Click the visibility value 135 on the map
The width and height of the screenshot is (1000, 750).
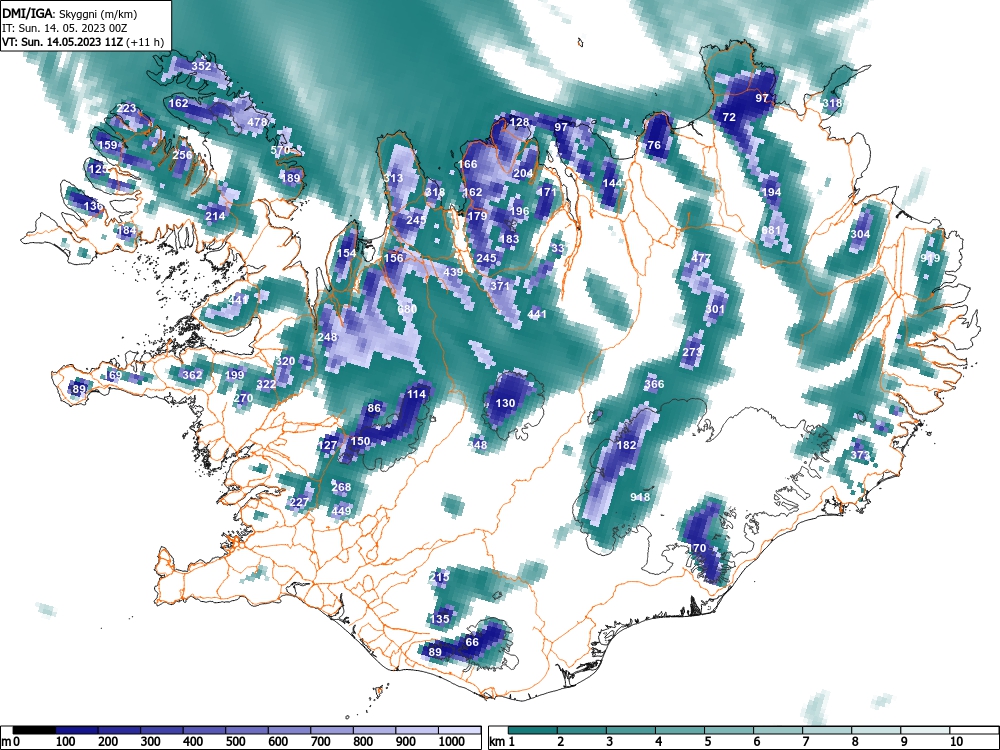click(x=439, y=619)
